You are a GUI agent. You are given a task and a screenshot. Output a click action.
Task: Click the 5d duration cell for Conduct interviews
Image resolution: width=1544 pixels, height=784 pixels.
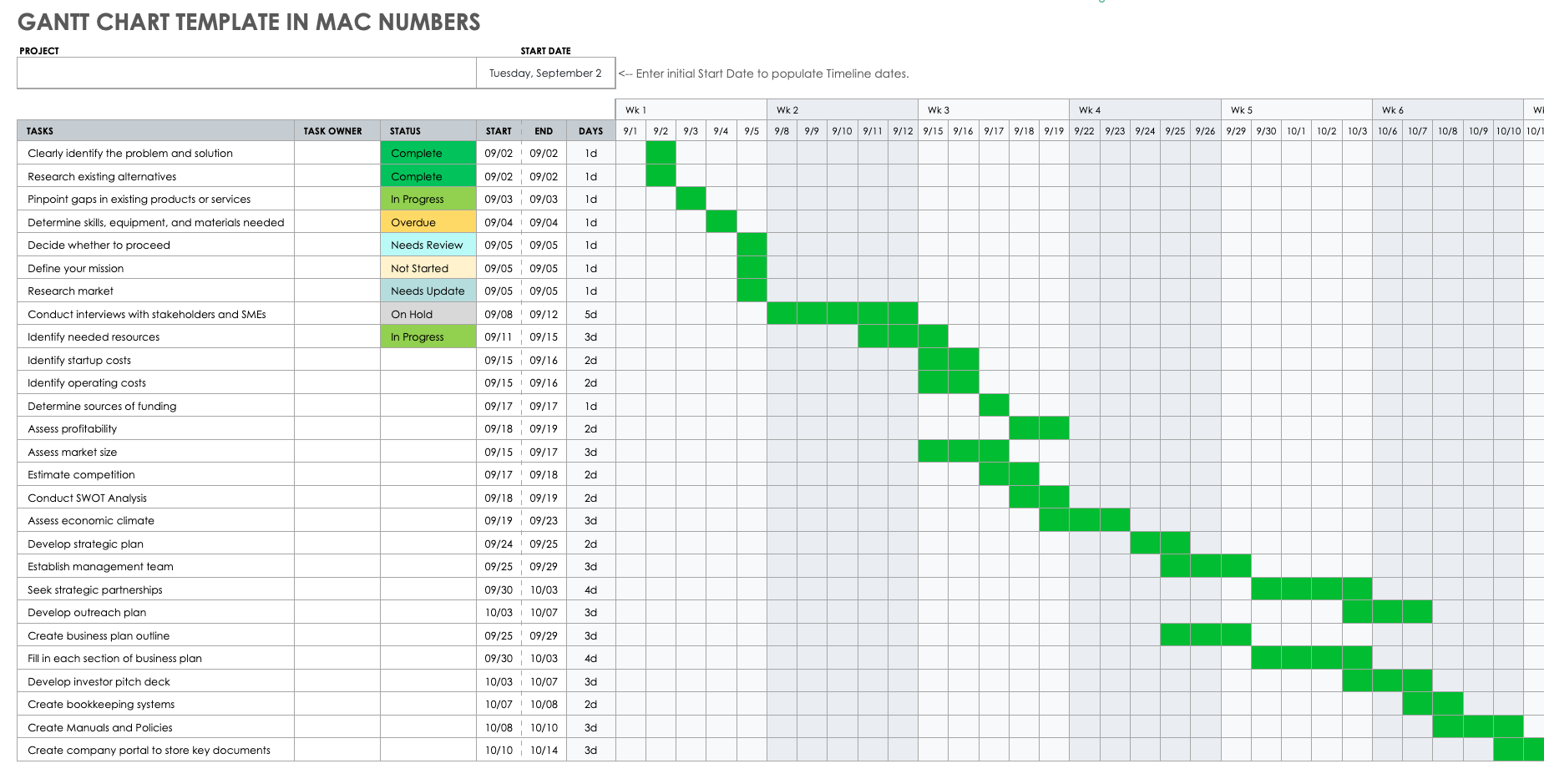(x=590, y=315)
